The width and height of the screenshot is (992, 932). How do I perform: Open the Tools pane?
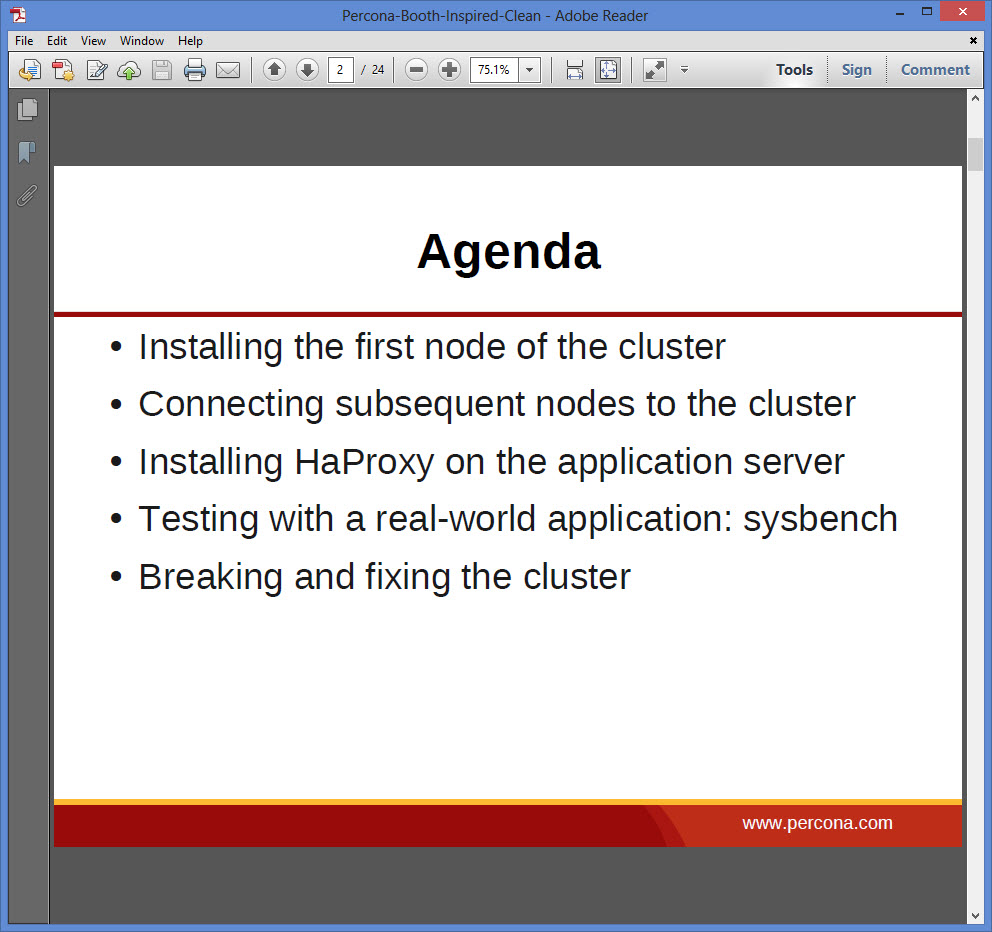pos(794,70)
